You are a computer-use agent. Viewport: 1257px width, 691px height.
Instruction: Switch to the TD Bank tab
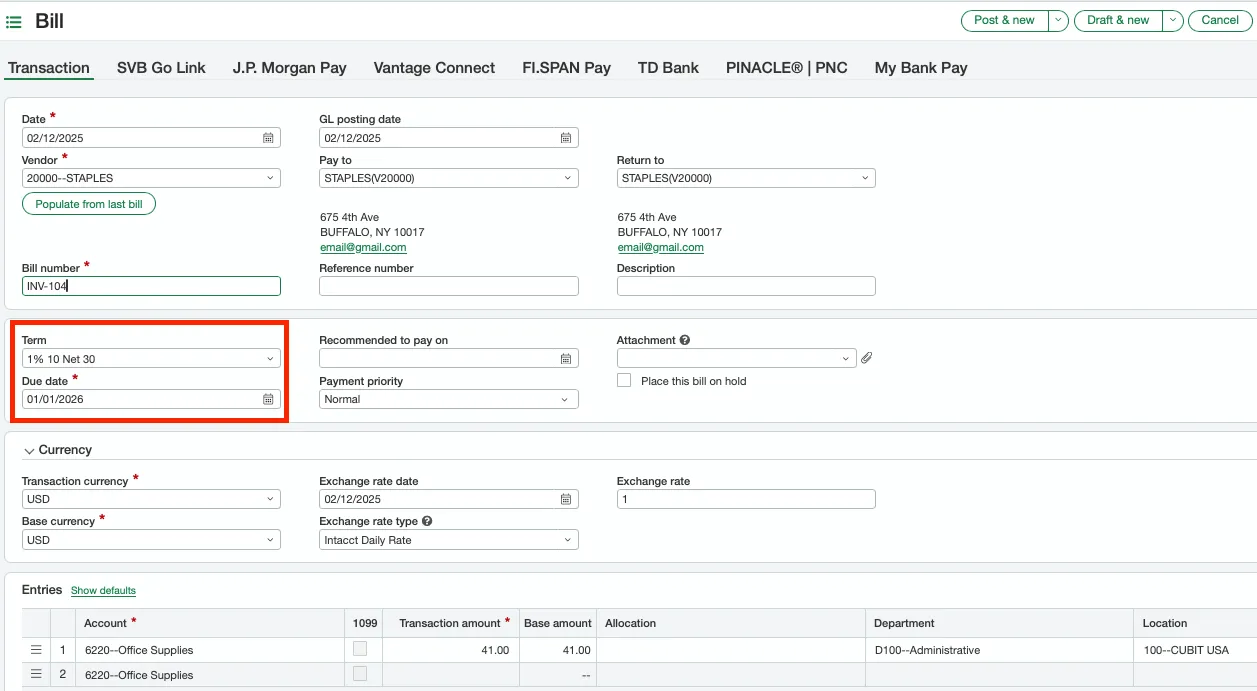pos(668,68)
